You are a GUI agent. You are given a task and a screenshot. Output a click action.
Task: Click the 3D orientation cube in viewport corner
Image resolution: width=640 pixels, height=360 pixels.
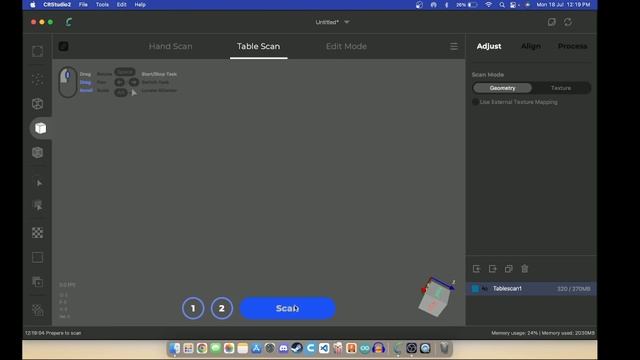436,297
